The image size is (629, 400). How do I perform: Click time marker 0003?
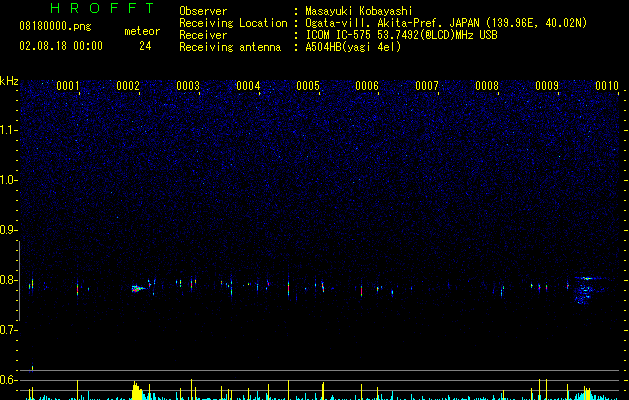[x=188, y=86]
